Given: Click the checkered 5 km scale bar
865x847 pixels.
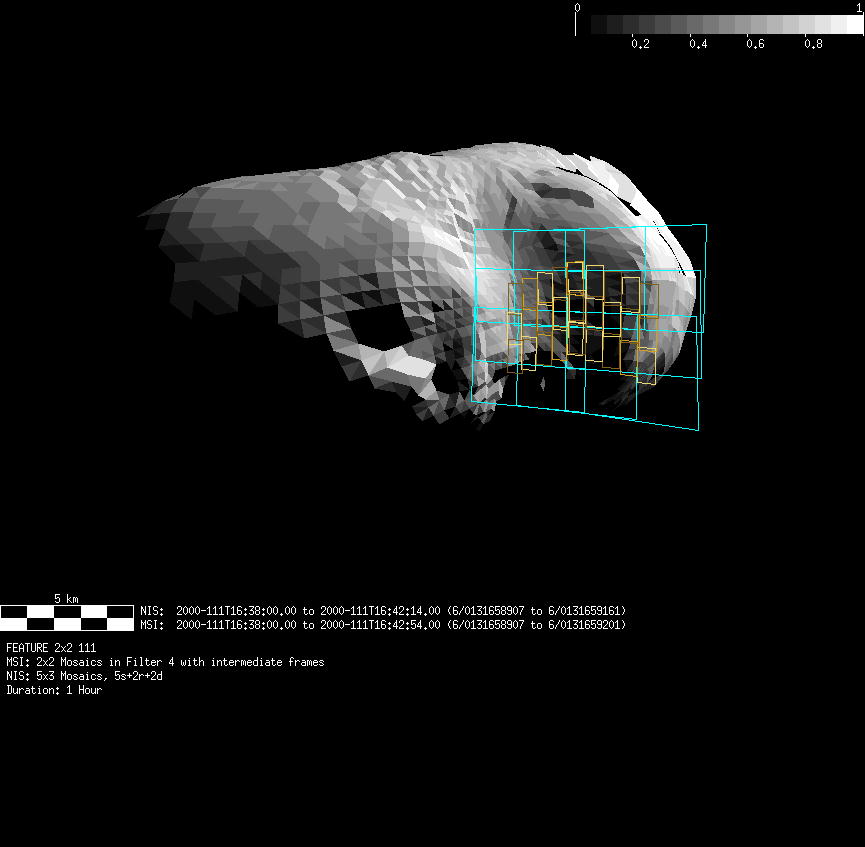Looking at the screenshot, I should 66,617.
